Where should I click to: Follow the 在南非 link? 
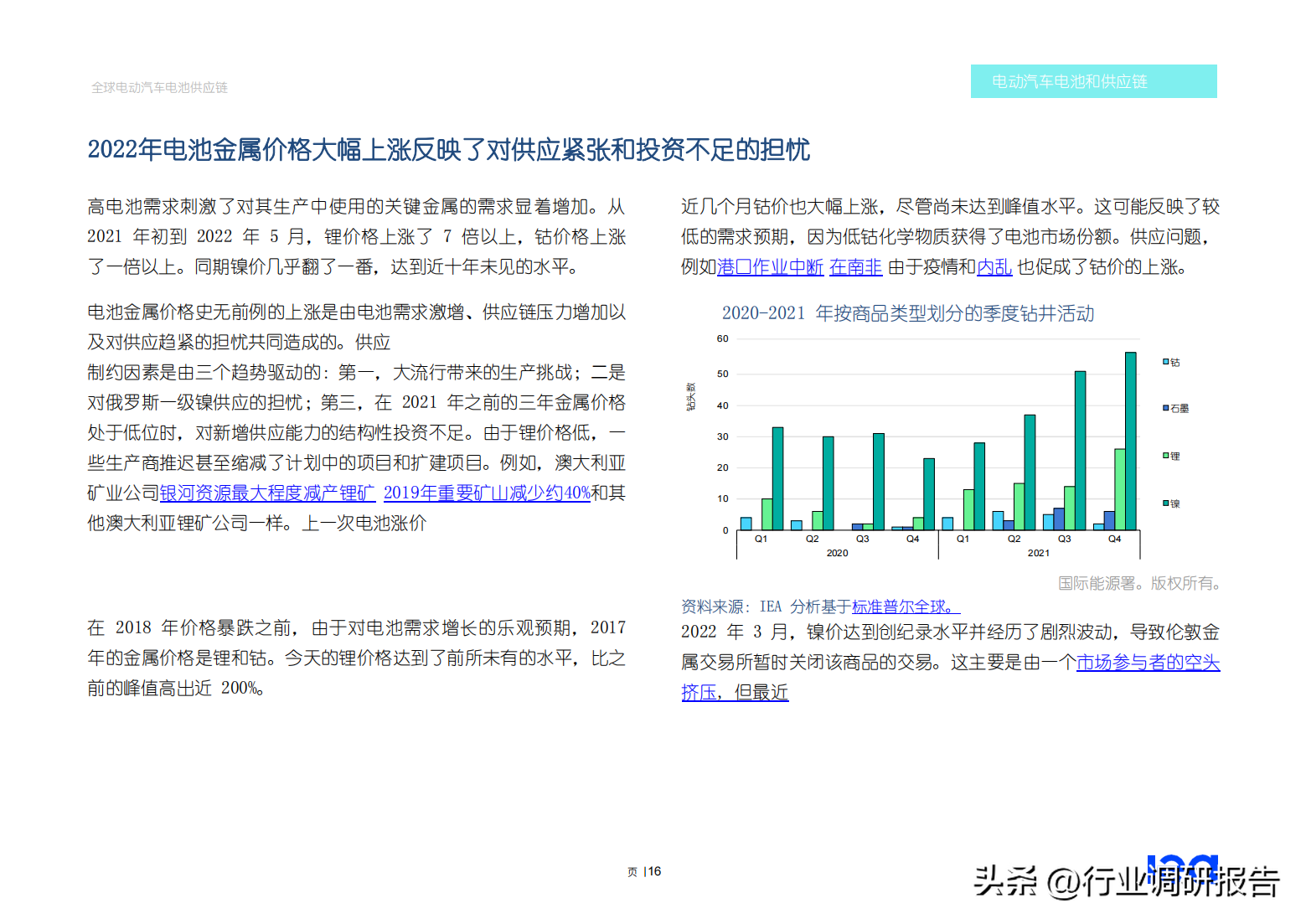click(x=855, y=267)
